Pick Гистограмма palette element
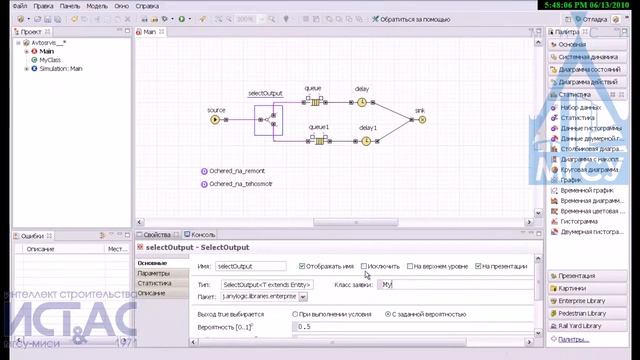 (574, 221)
